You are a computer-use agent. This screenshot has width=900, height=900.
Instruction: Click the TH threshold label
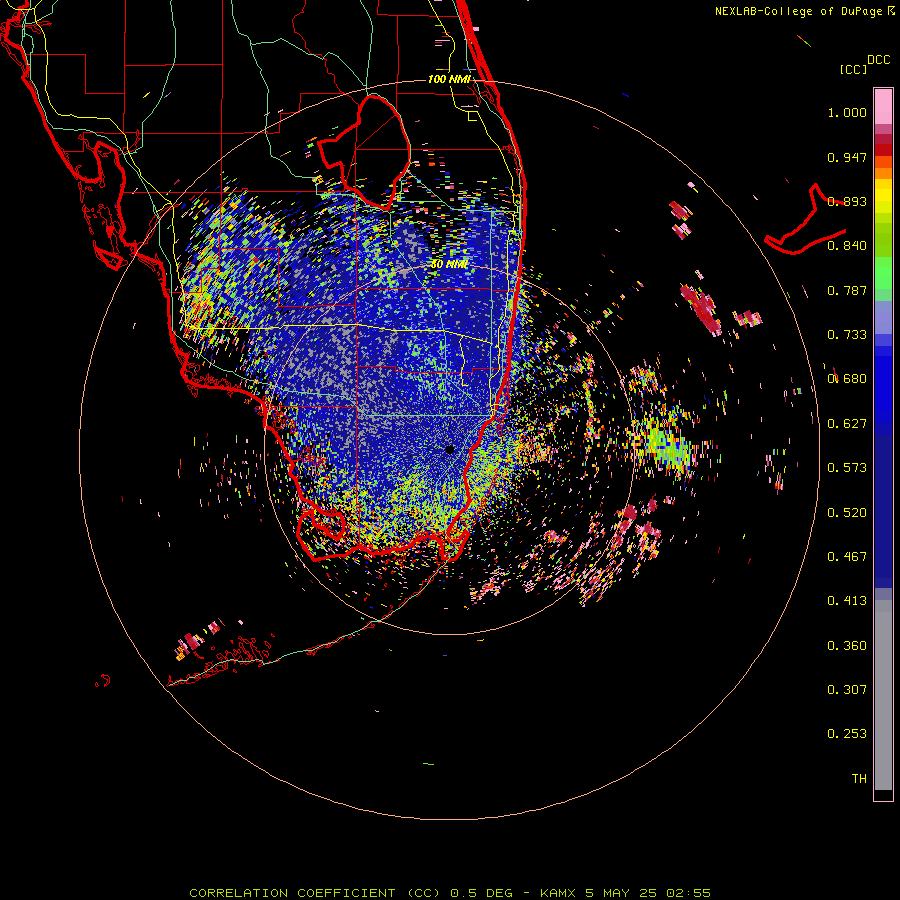(x=859, y=778)
